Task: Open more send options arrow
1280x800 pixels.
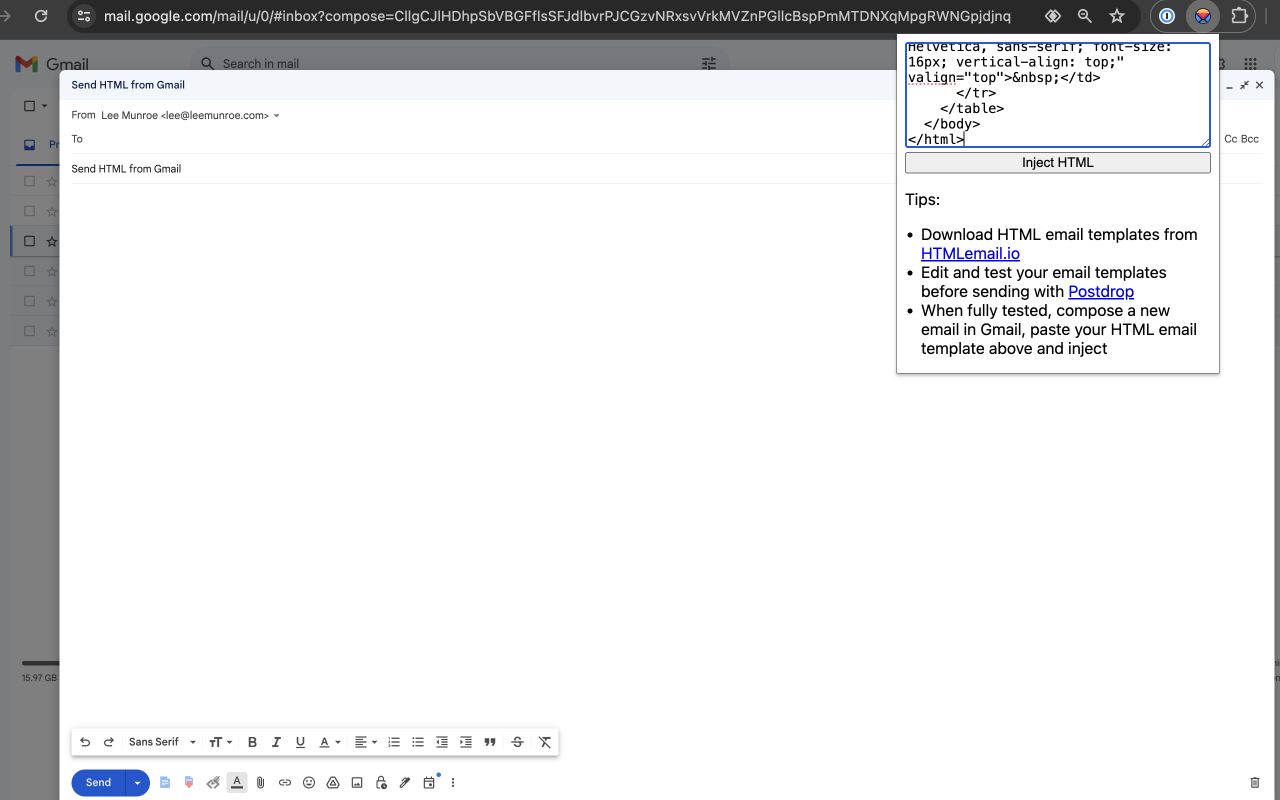Action: 137,783
